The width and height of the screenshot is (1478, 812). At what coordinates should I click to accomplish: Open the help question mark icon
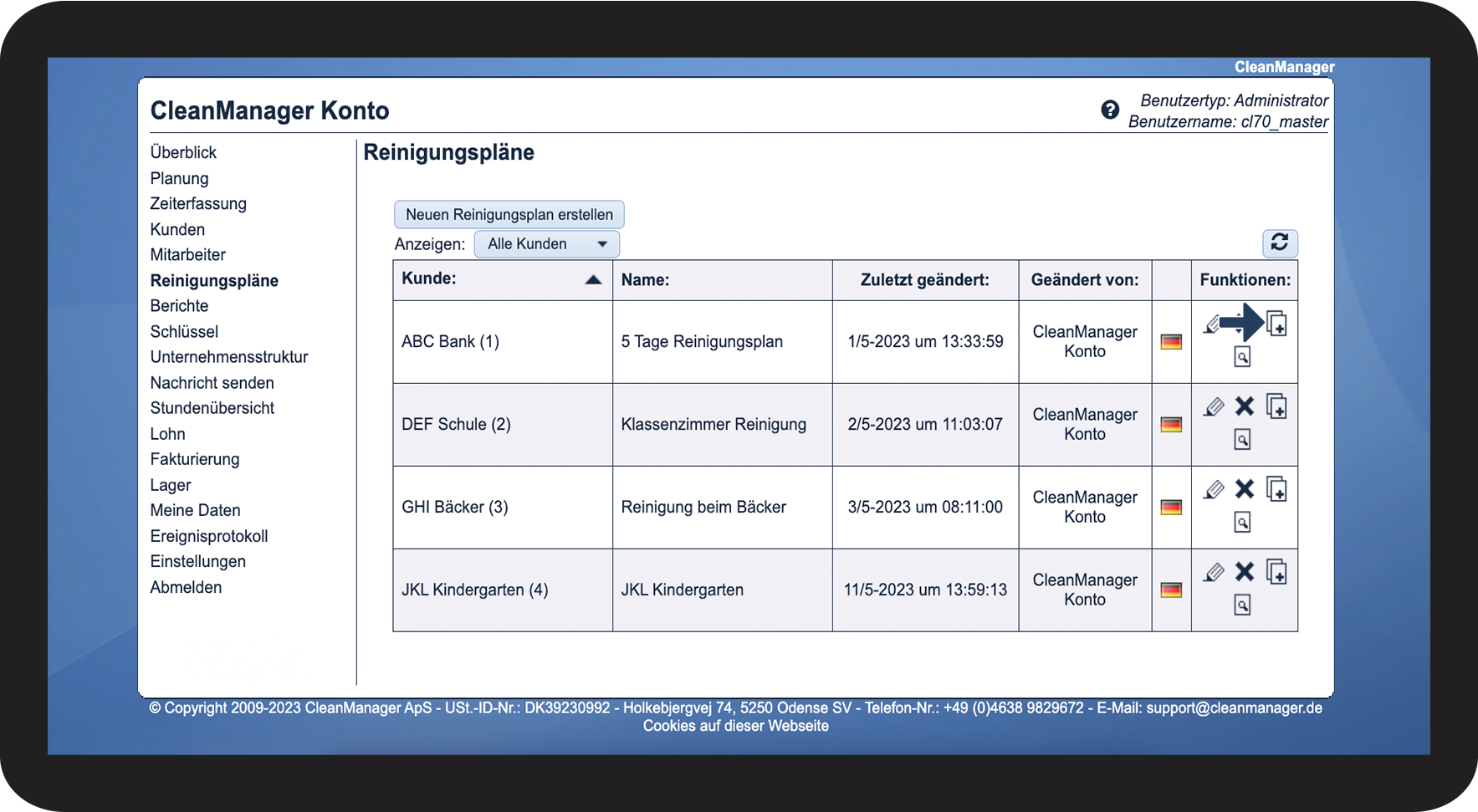click(x=1110, y=110)
